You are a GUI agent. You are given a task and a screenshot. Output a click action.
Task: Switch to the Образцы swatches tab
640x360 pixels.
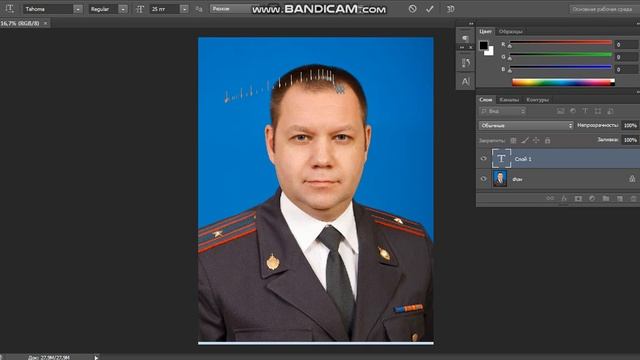coord(511,31)
